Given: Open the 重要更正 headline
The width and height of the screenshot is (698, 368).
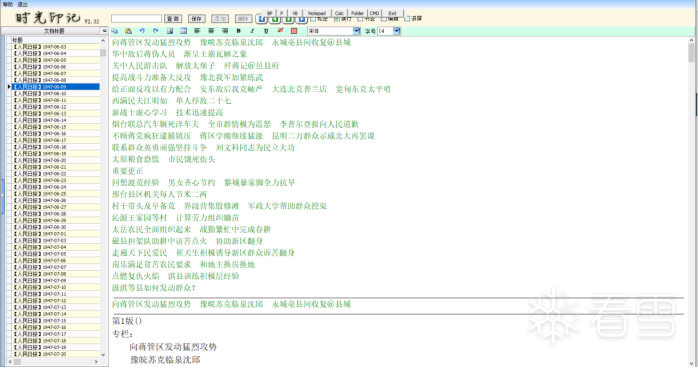Looking at the screenshot, I should pyautogui.click(x=128, y=171).
